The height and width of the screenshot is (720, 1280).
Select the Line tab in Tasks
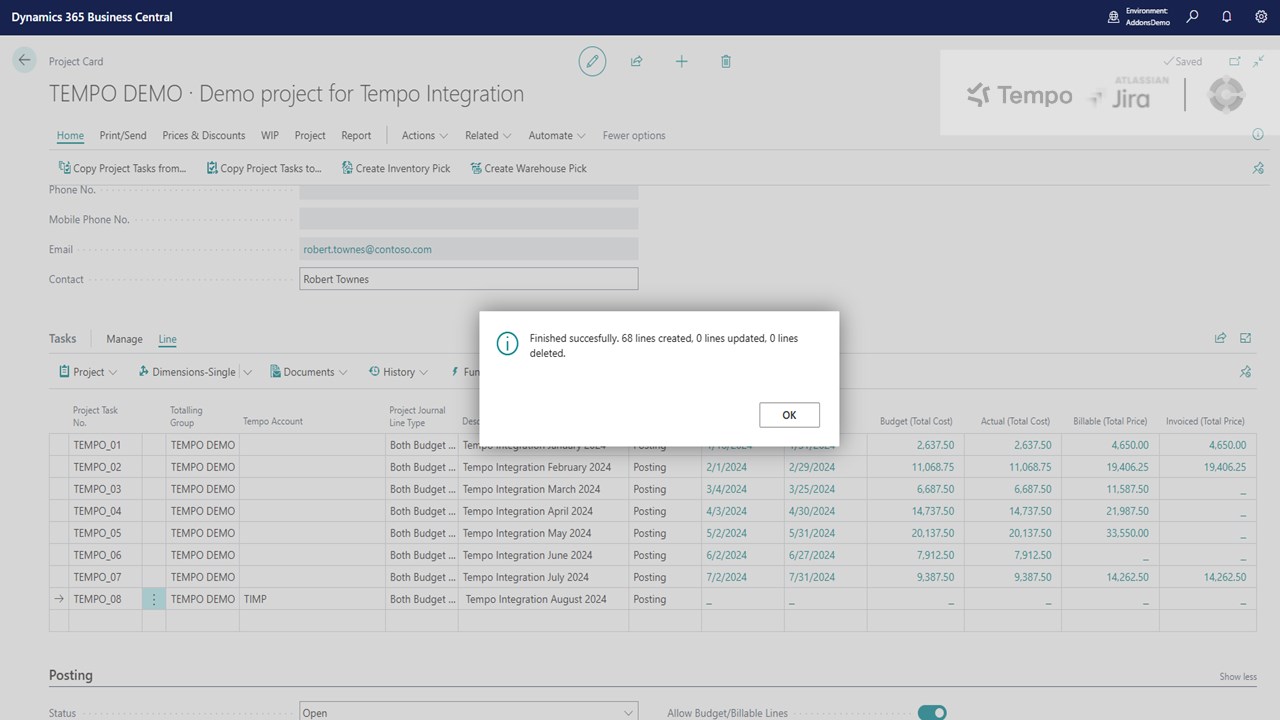(167, 339)
